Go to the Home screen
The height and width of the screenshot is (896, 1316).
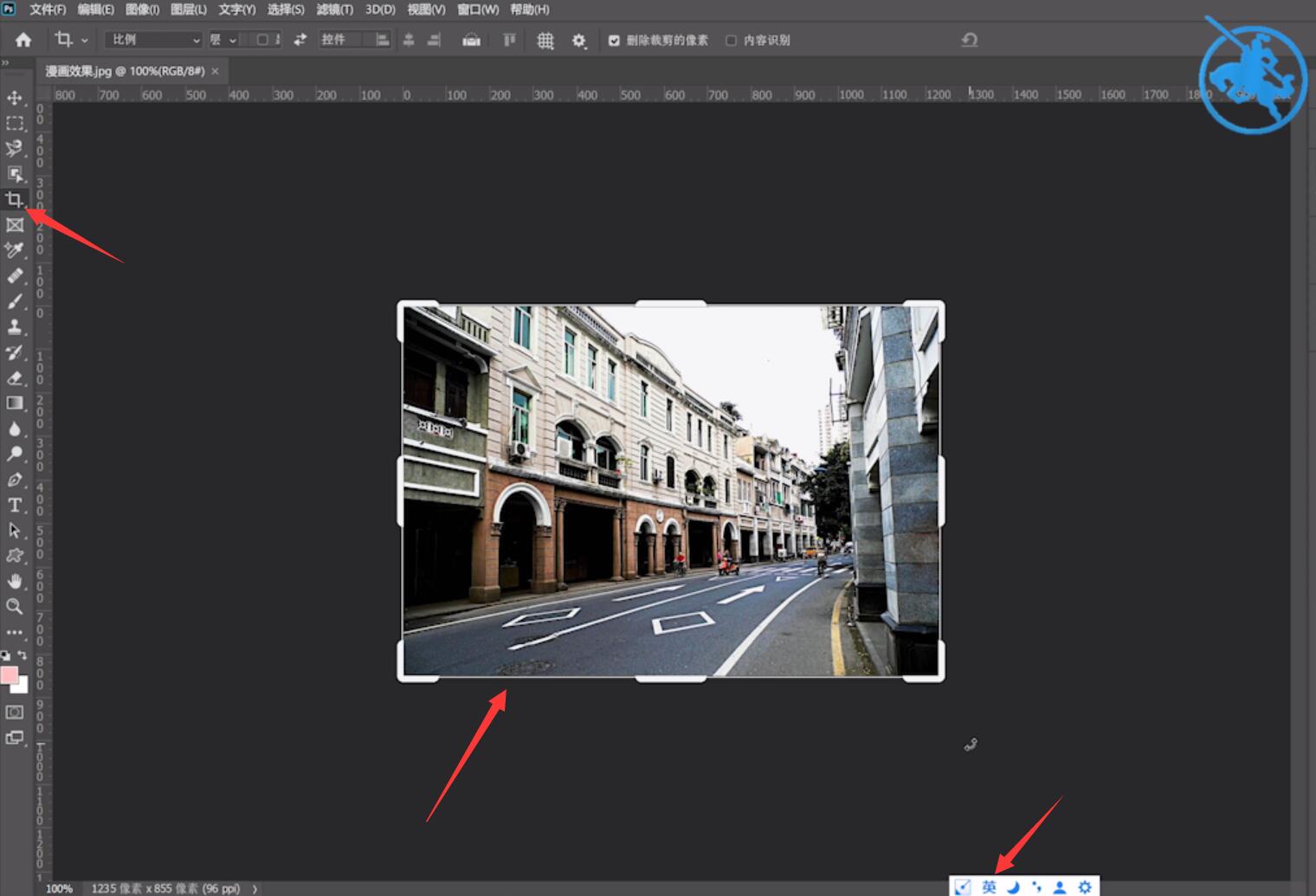pos(23,40)
